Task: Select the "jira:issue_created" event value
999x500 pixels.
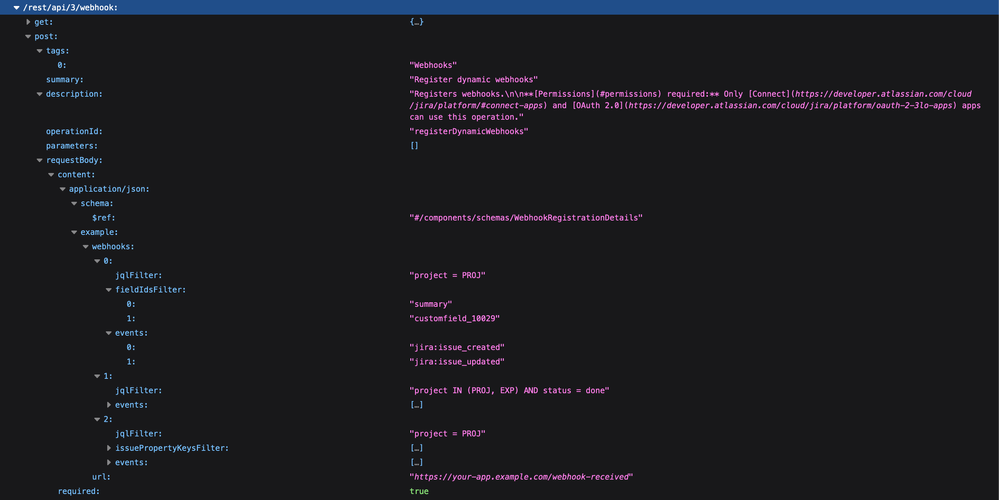Action: coord(457,348)
